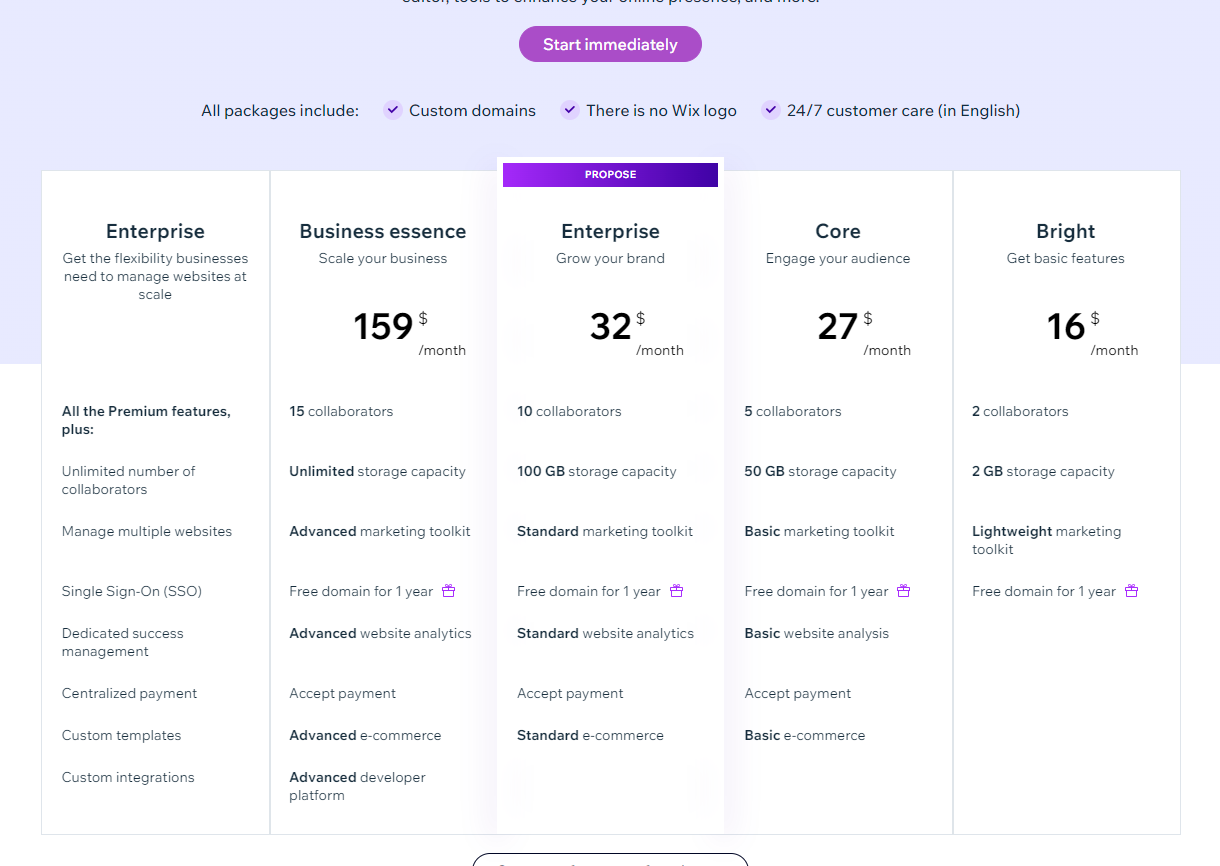Click 'Advanced e-commerce' text
Viewport: 1220px width, 866px height.
[365, 735]
